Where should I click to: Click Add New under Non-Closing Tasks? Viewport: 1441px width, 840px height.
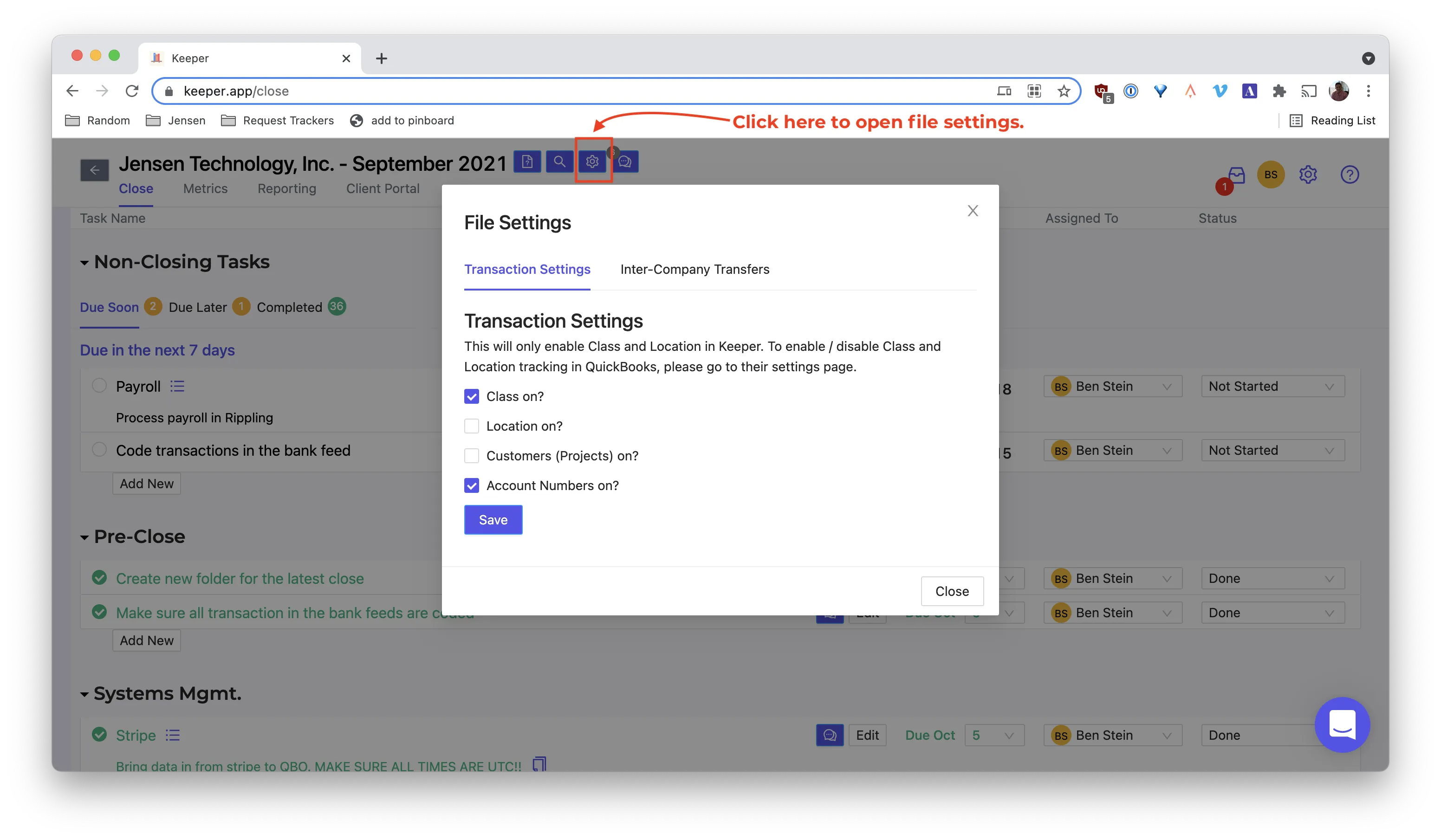(x=146, y=484)
